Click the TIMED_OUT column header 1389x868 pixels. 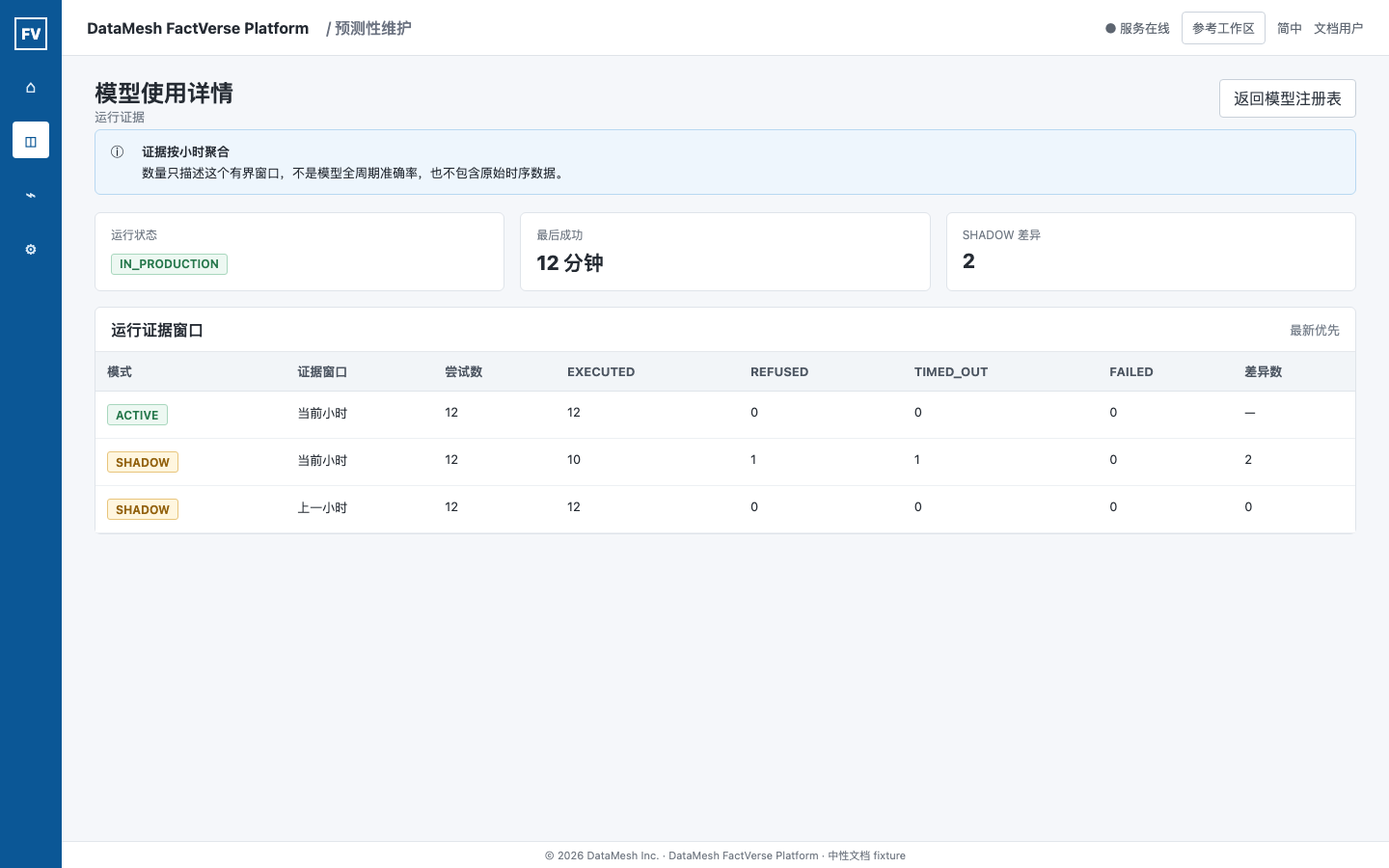(951, 372)
